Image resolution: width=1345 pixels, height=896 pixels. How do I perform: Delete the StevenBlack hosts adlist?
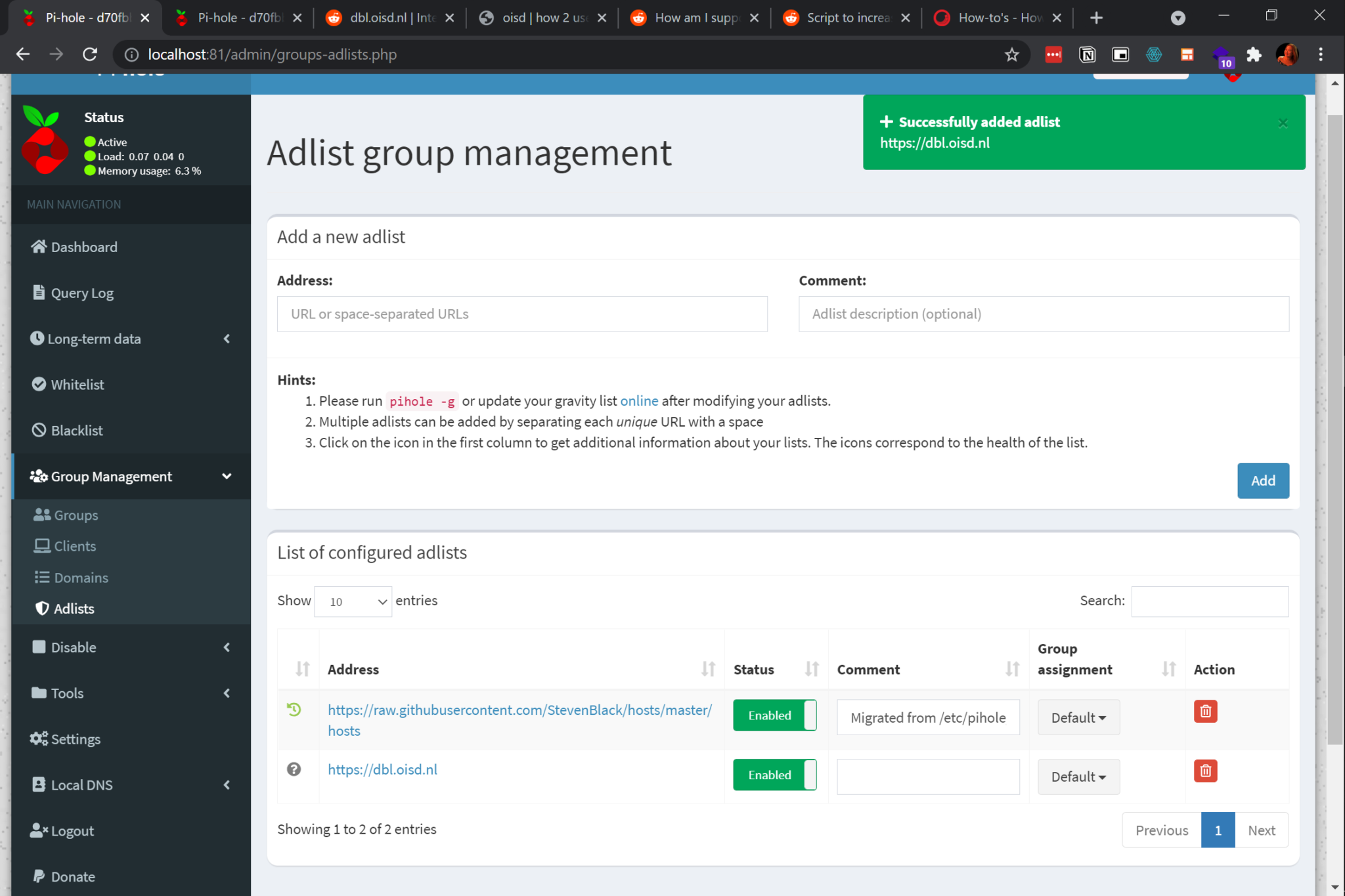(1205, 712)
